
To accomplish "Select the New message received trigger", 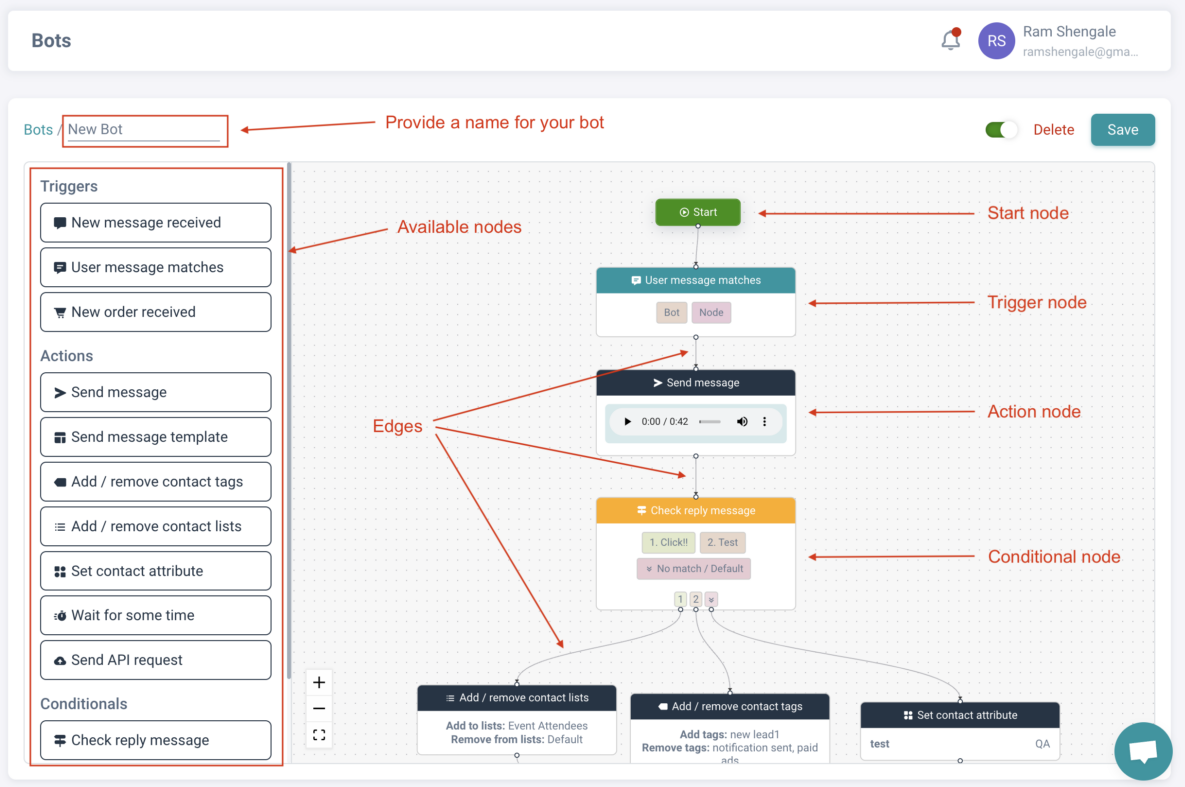I will click(x=156, y=223).
